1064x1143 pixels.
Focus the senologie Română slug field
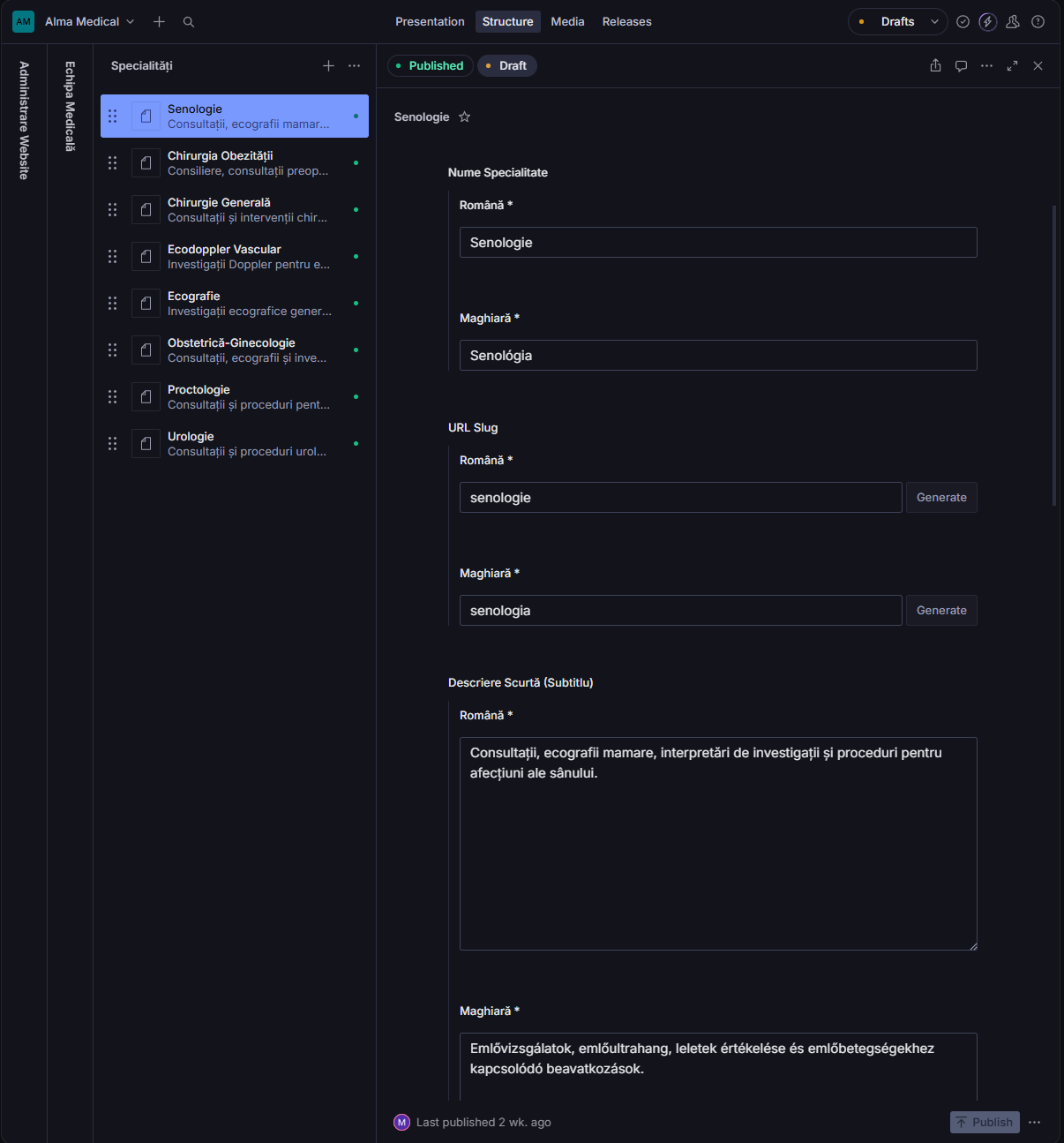click(x=681, y=497)
